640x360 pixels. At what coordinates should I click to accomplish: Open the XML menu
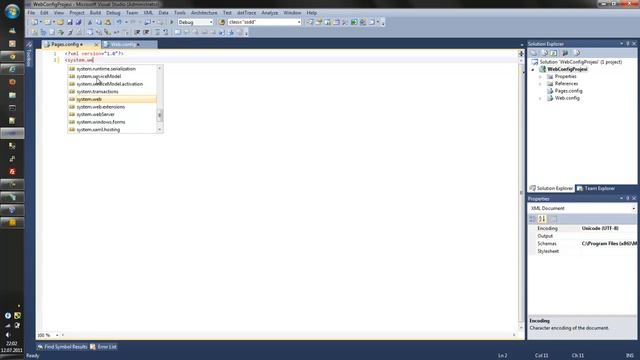(x=148, y=13)
